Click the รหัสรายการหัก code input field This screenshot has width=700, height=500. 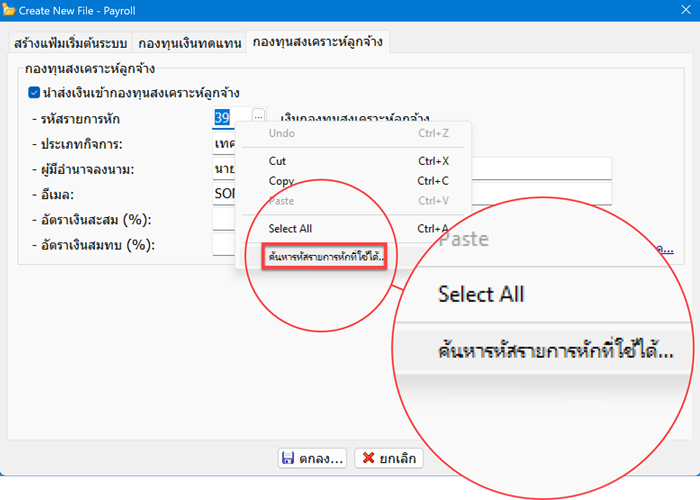(223, 118)
